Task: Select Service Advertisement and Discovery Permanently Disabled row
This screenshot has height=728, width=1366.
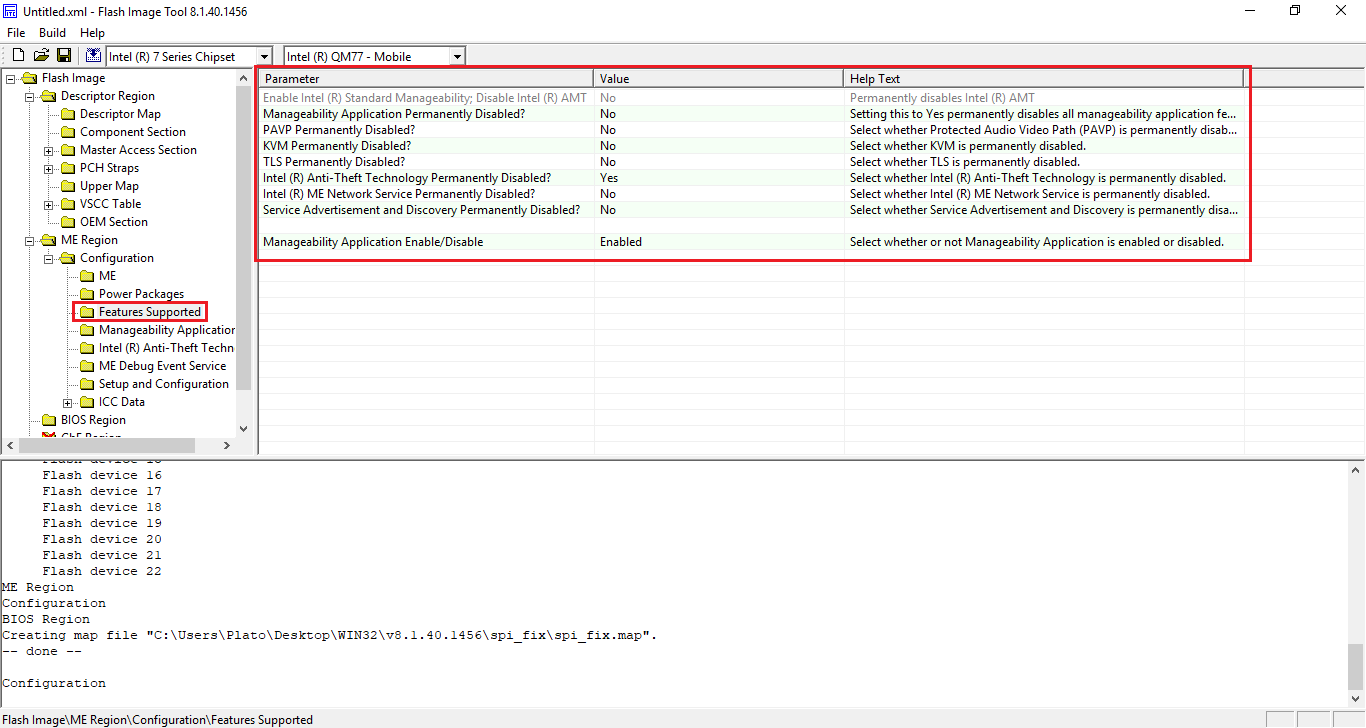Action: click(752, 210)
